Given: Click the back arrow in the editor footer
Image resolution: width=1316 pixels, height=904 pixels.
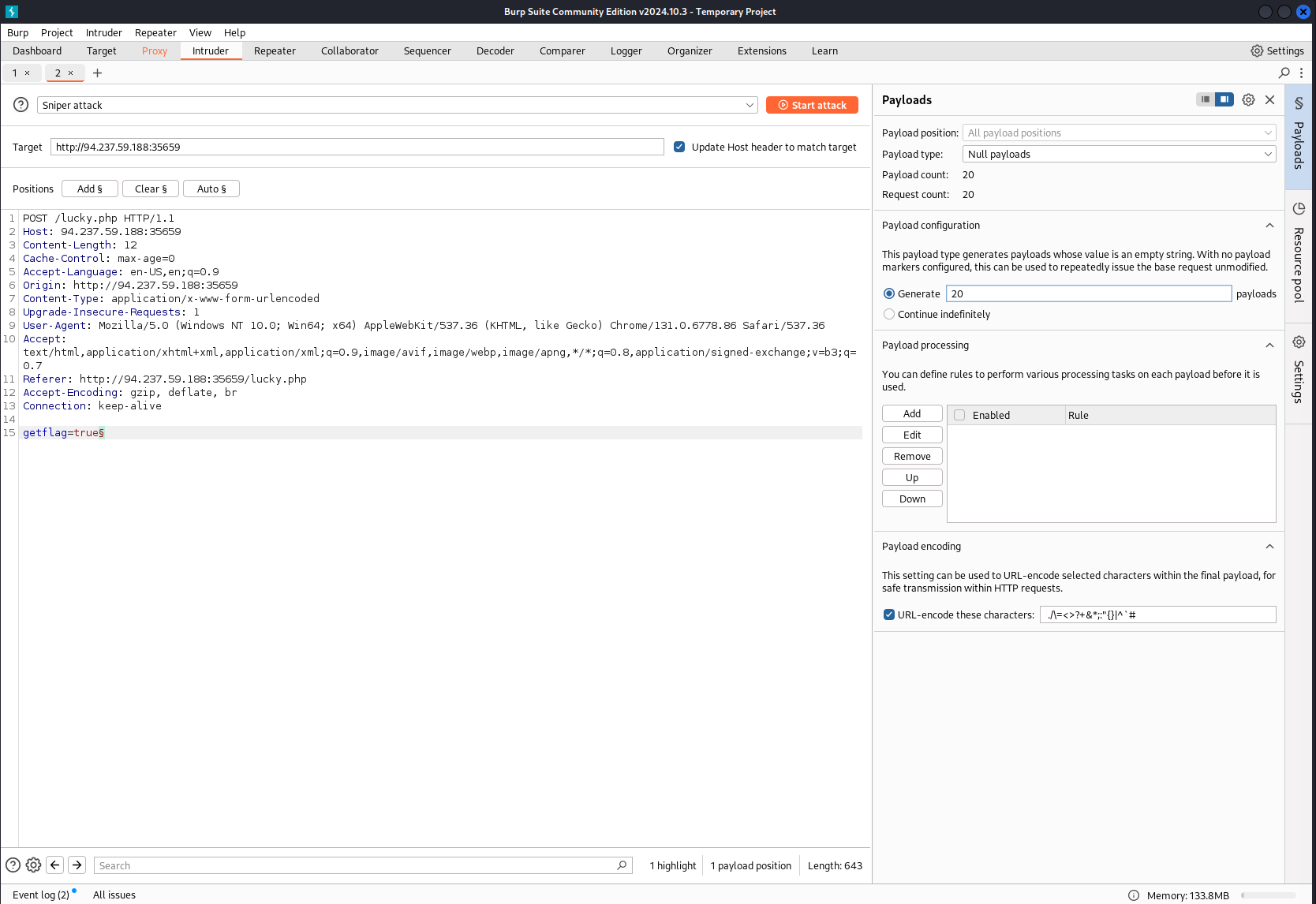Looking at the screenshot, I should [55, 865].
